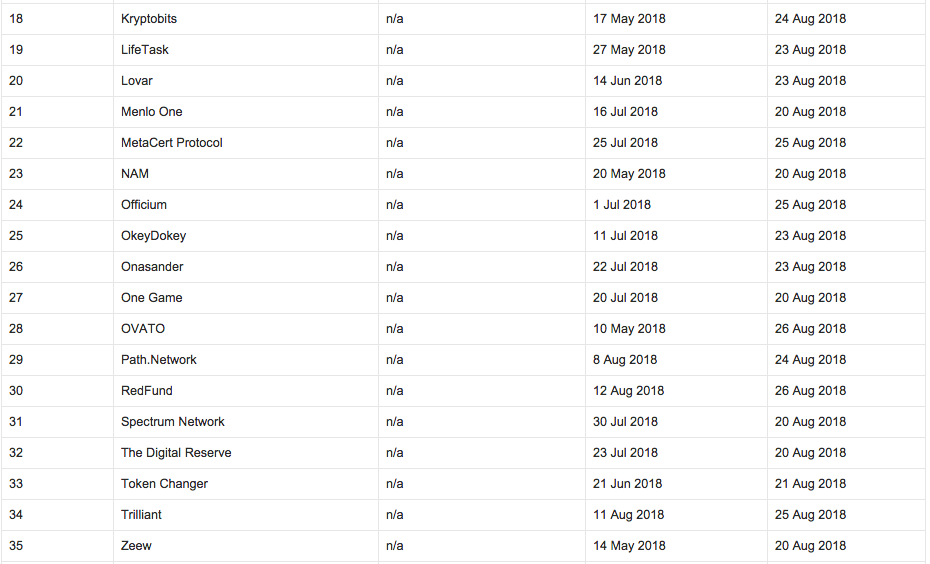Click the Menlo One entry

[x=151, y=111]
